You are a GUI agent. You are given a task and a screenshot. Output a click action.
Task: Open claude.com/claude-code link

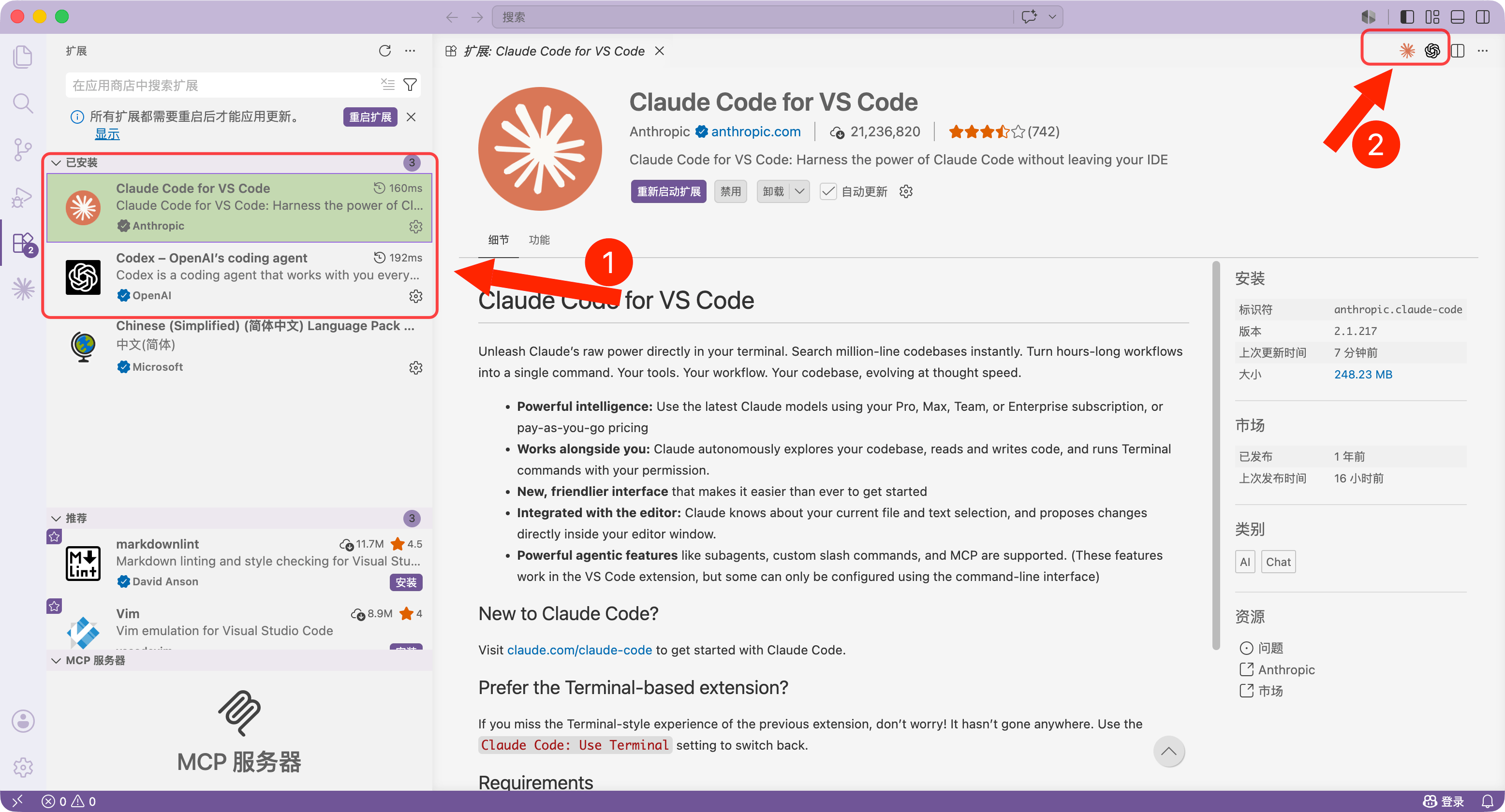click(x=579, y=650)
